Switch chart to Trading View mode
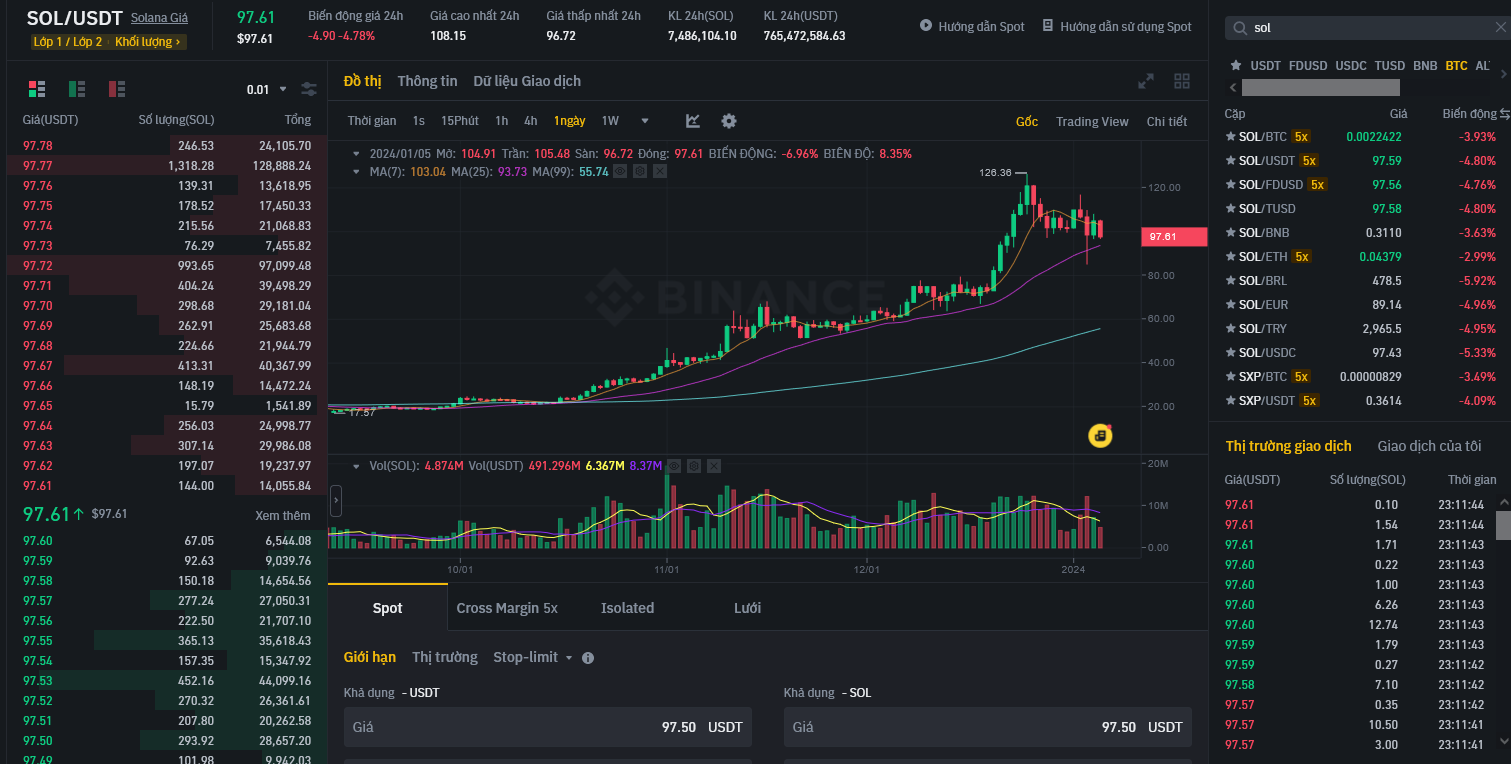 1092,122
